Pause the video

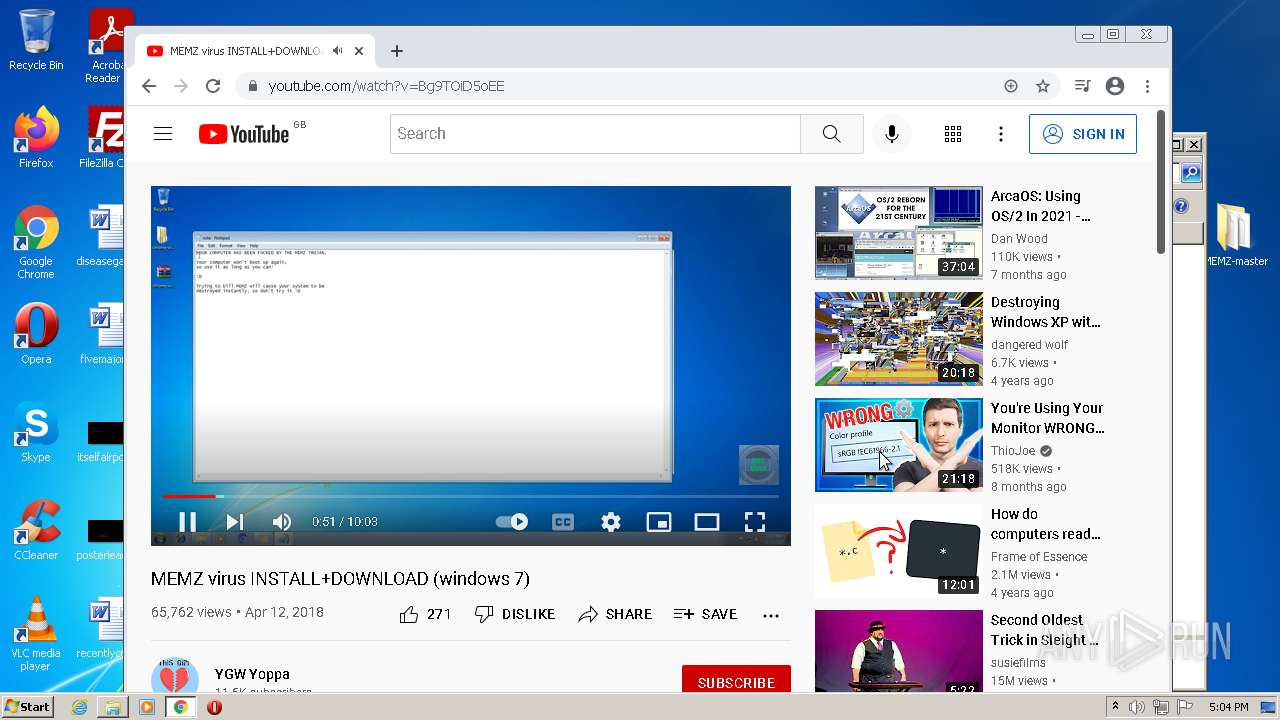coord(187,521)
